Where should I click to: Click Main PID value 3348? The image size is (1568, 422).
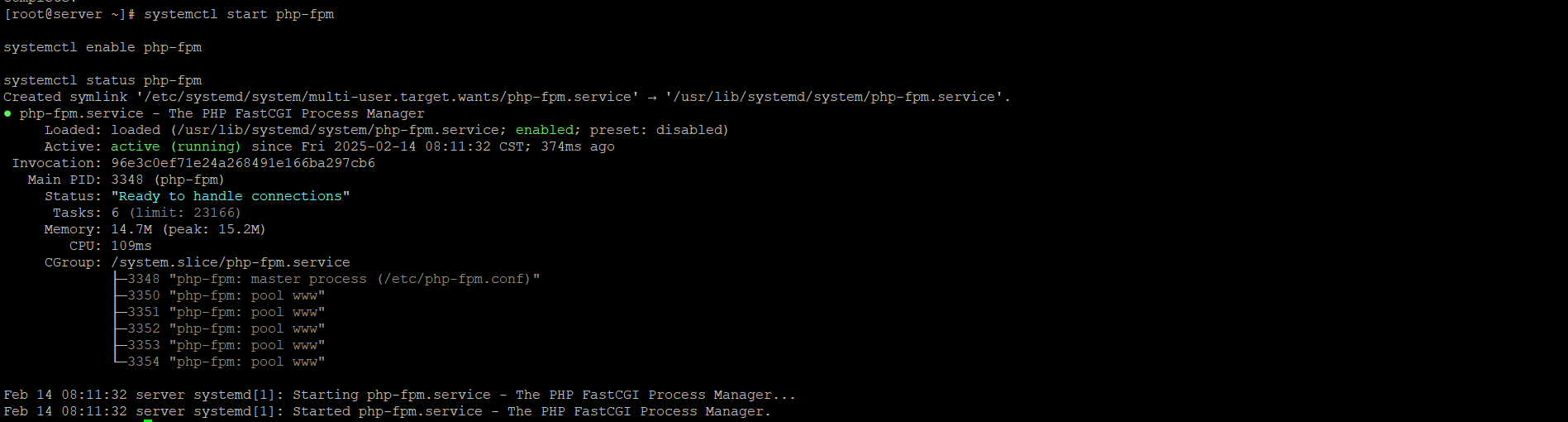(x=127, y=180)
